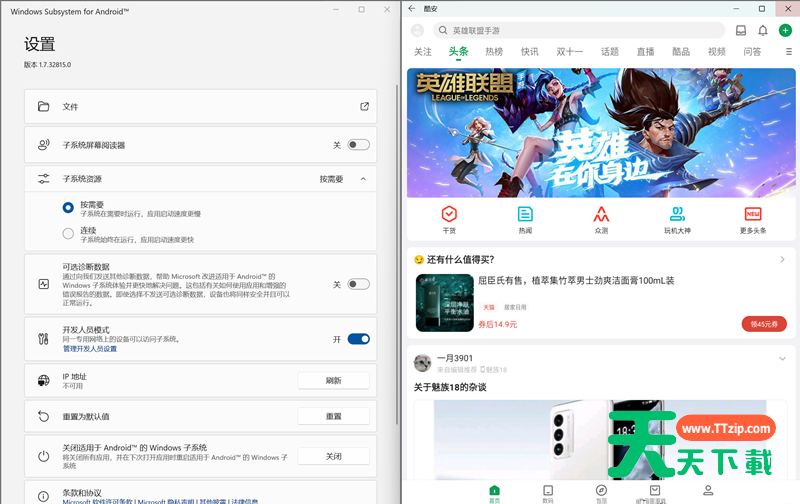Expand the 还有什么值得买 card arrow
800x504 pixels.
pyautogui.click(x=782, y=260)
